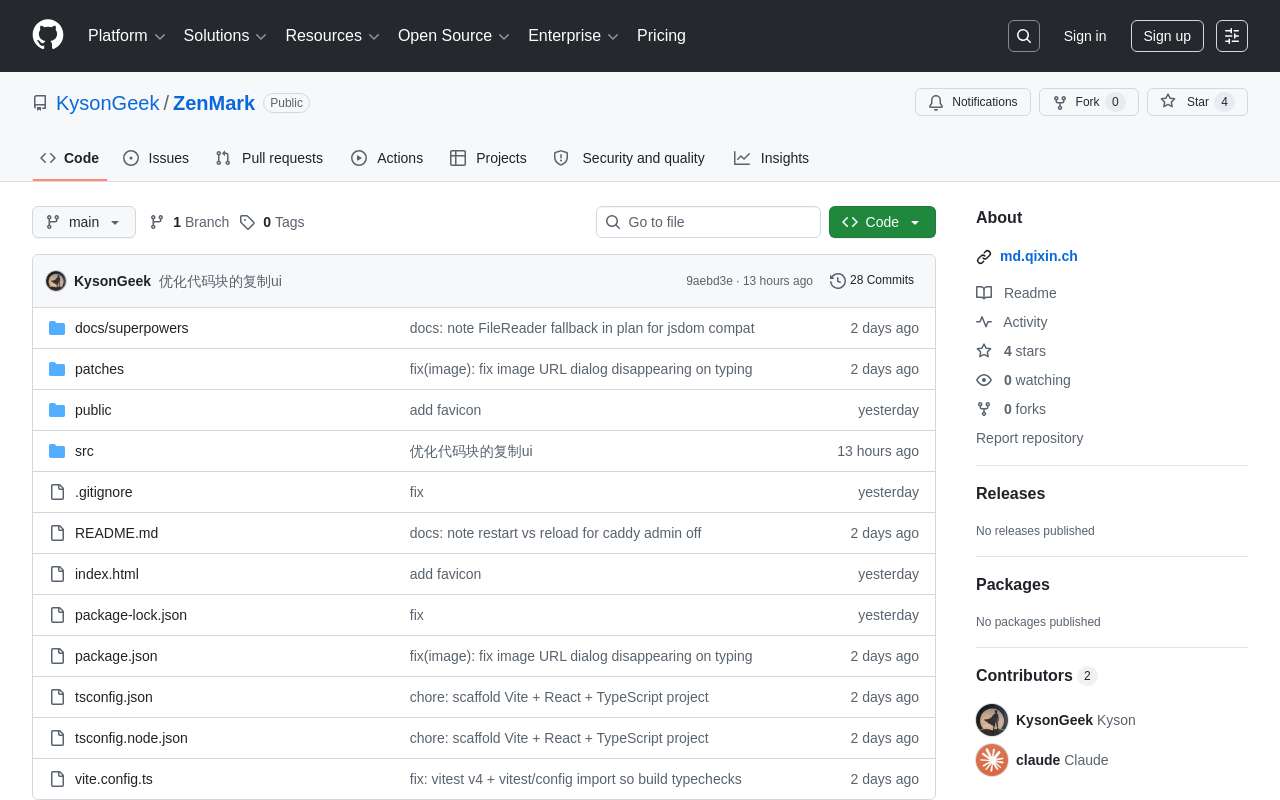1280x800 pixels.
Task: Expand the Enterprise menu
Action: coord(573,36)
